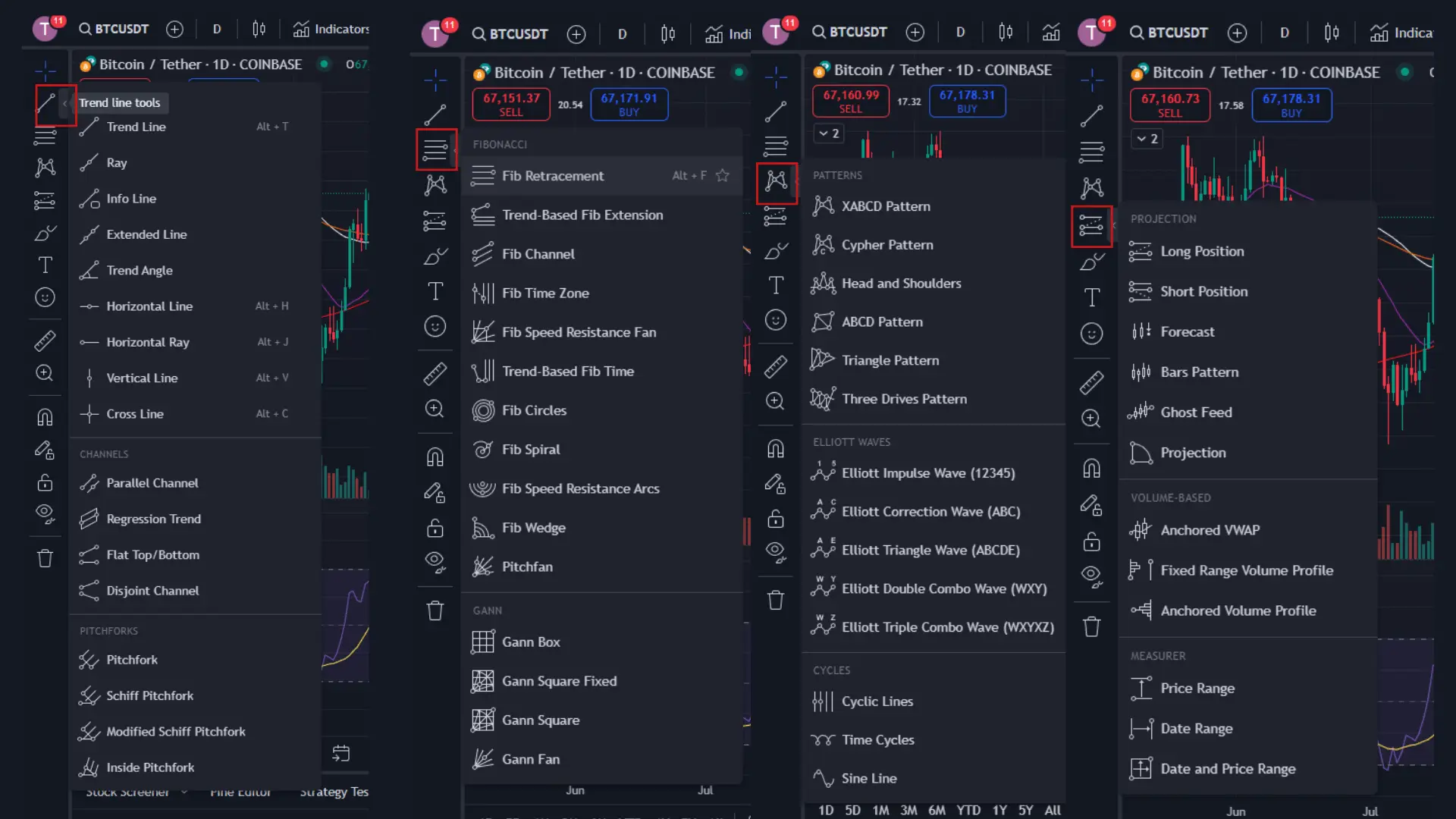1456x819 pixels.
Task: Choose the Text tool in the Trend line tools panel
Action: click(x=45, y=265)
